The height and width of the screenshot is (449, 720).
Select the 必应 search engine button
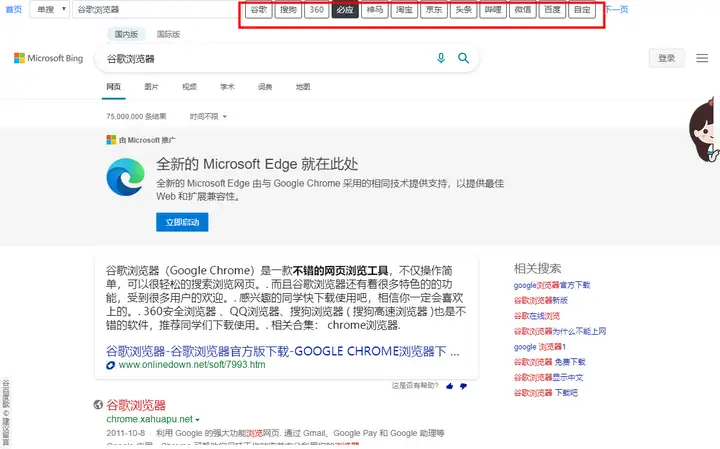click(345, 10)
